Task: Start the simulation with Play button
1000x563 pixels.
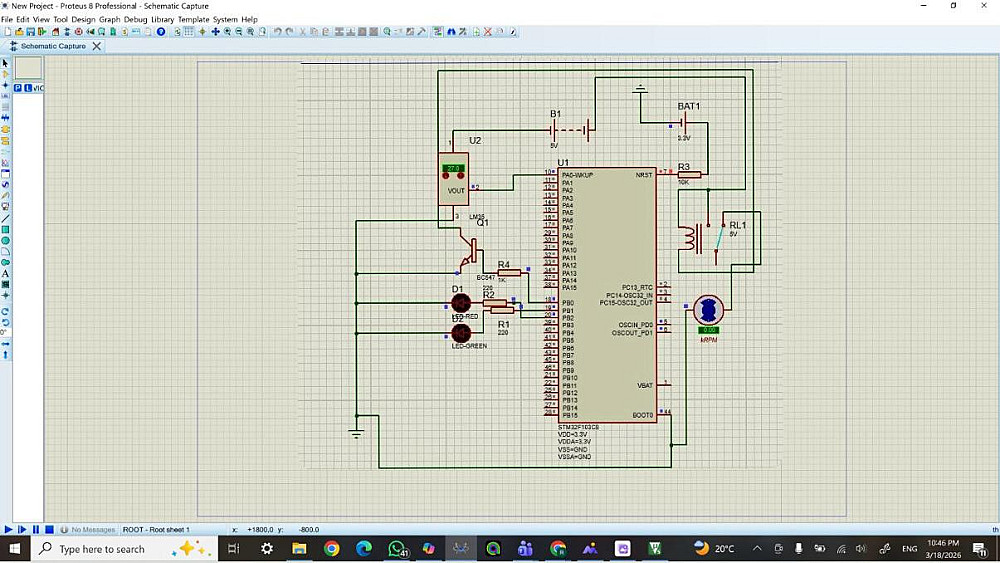Action: [8, 529]
